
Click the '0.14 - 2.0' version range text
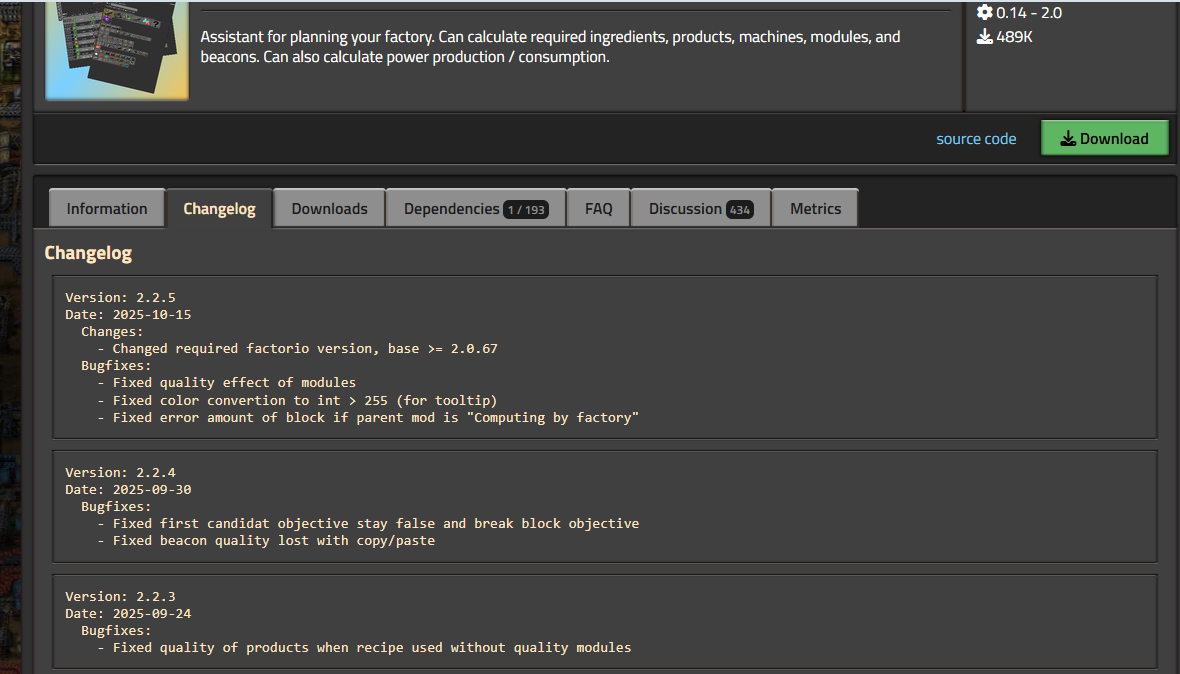coord(1029,12)
